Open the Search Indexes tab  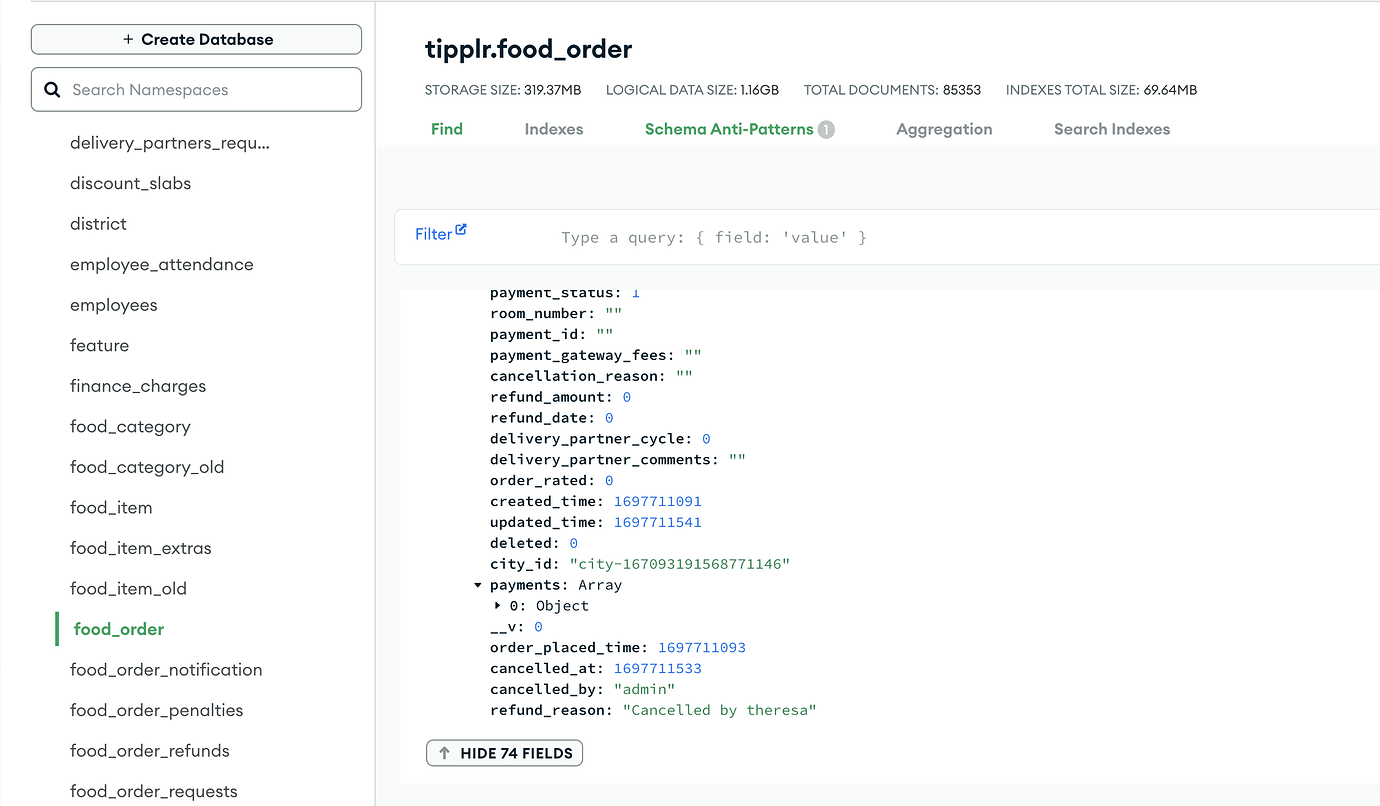pos(1111,129)
